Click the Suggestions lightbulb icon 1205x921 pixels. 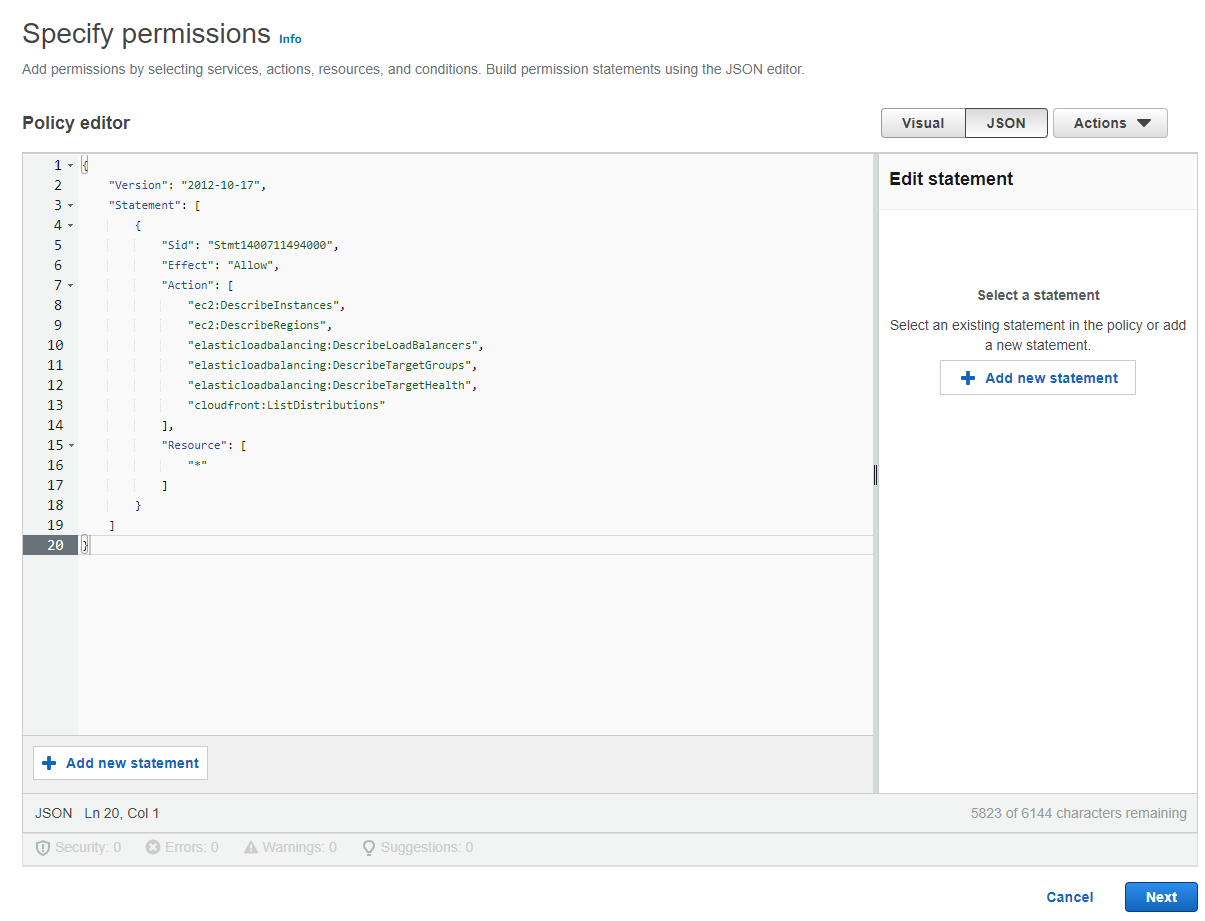(x=369, y=848)
